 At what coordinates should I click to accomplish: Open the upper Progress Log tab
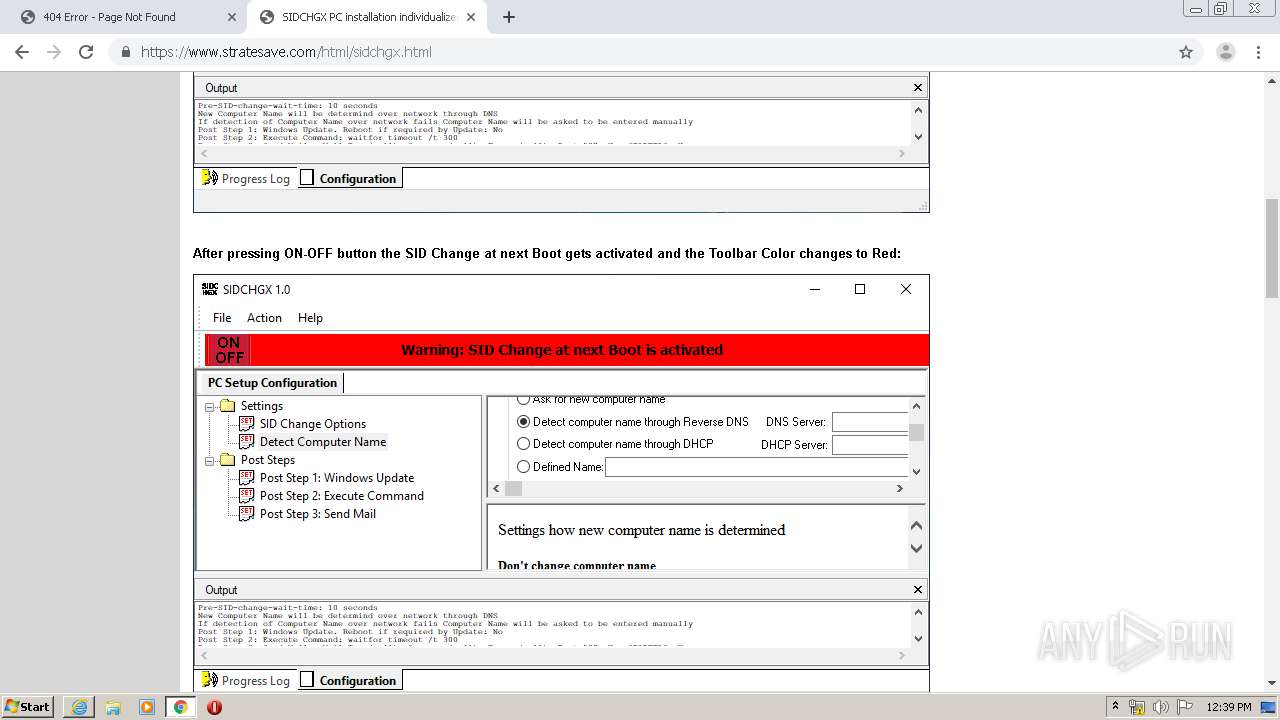[246, 178]
